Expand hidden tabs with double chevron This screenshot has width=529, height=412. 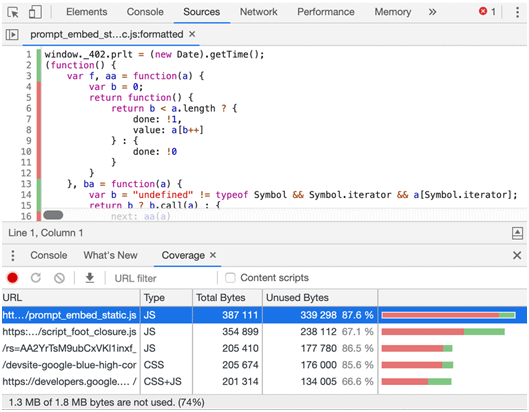click(432, 12)
